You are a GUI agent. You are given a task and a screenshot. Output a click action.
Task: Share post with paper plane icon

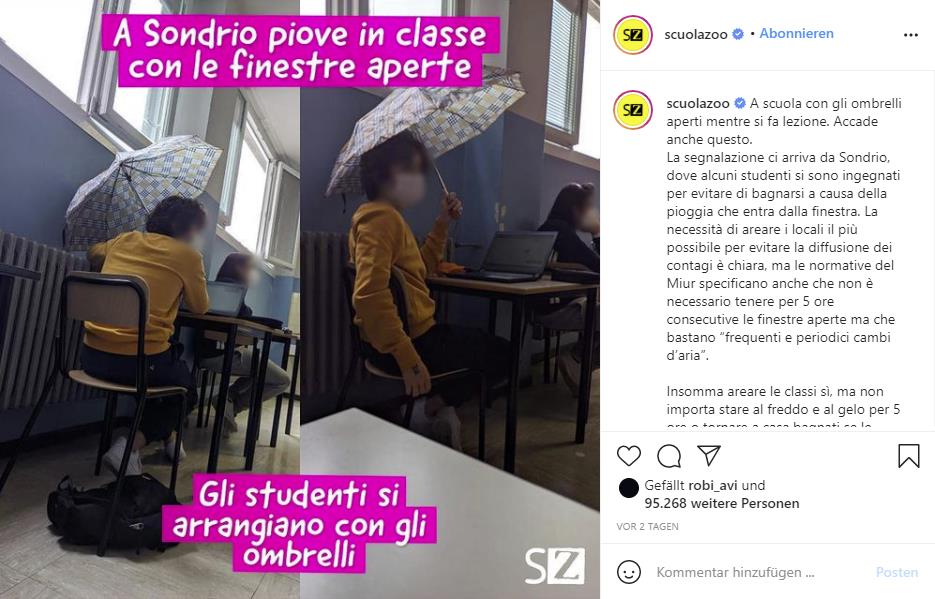(x=709, y=455)
